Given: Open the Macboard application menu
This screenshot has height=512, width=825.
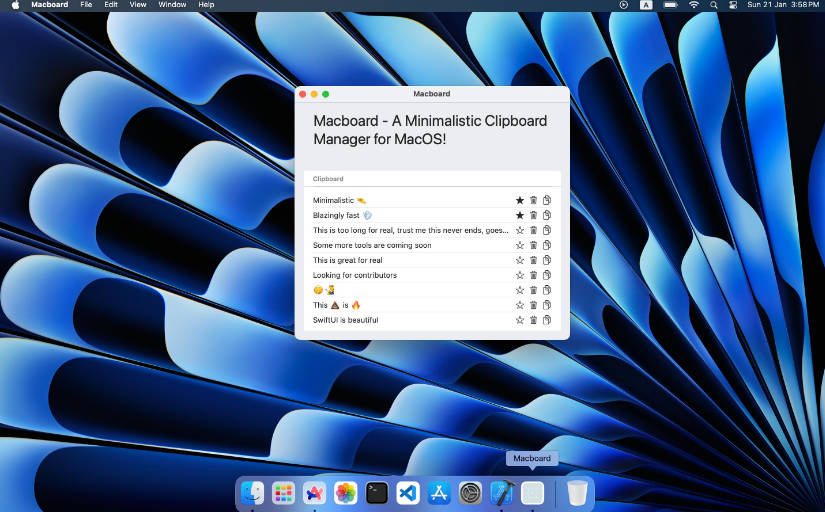Looking at the screenshot, I should click(49, 5).
